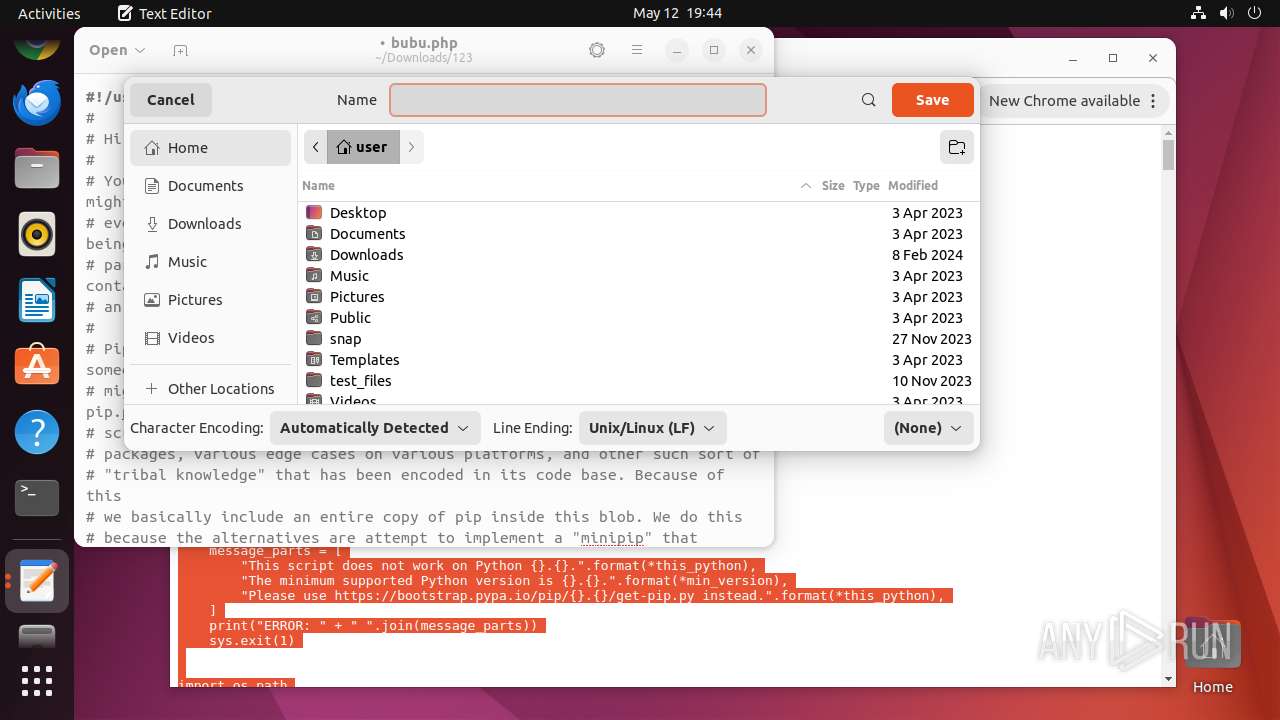This screenshot has width=1280, height=720.
Task: Sort files by Type column header
Action: (866, 186)
